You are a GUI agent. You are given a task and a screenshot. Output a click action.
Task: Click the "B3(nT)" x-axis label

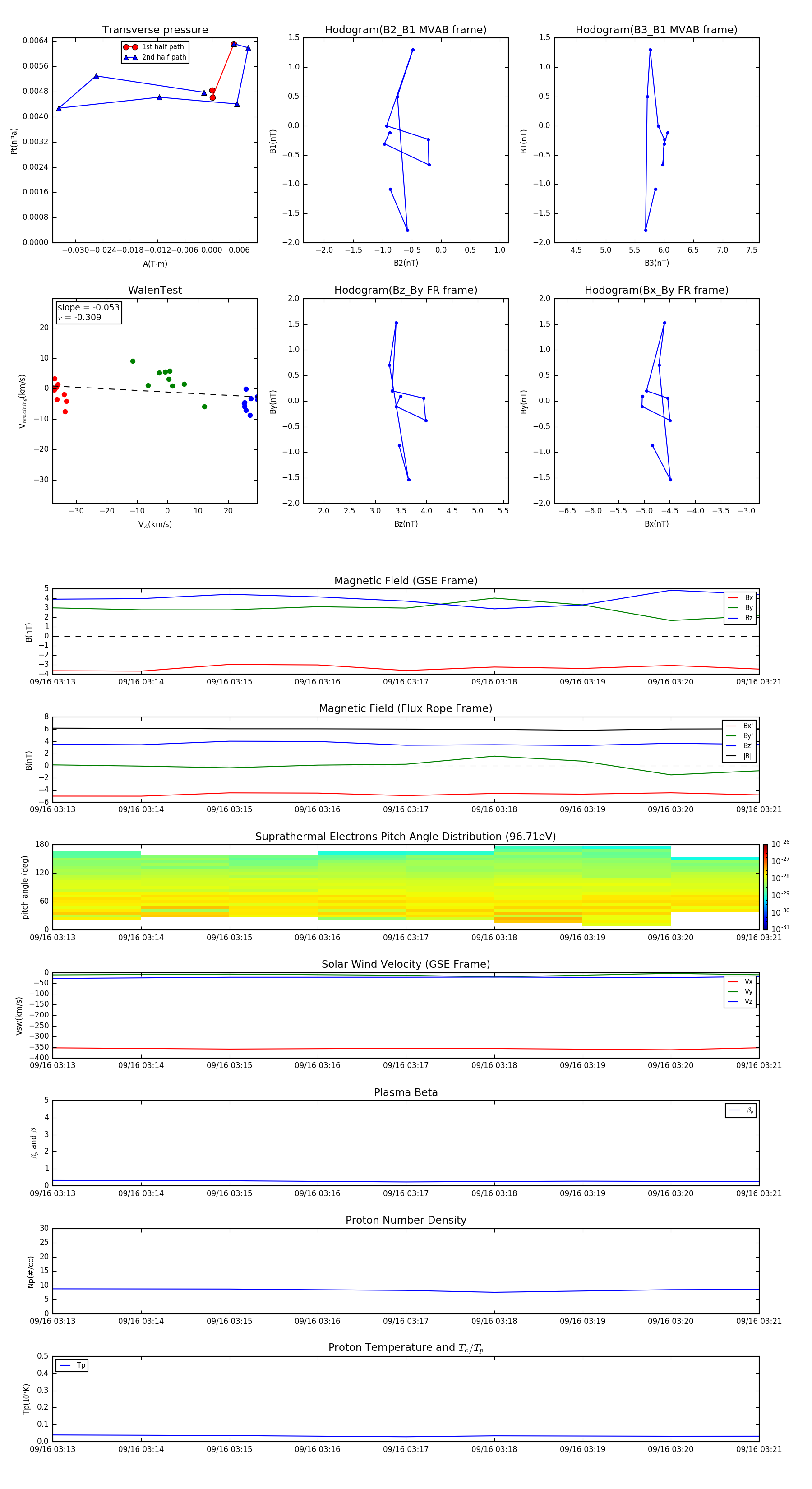point(656,263)
